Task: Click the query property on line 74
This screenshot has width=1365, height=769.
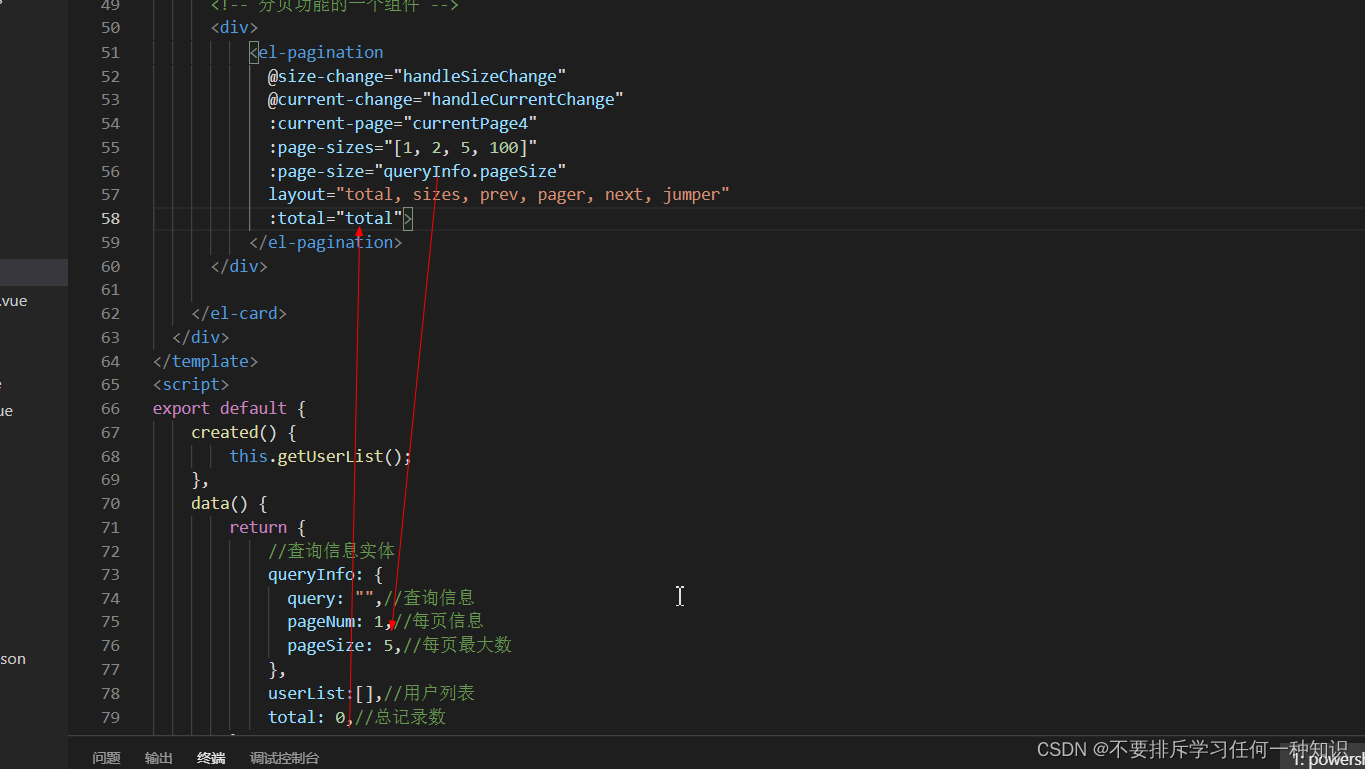Action: pyautogui.click(x=311, y=598)
